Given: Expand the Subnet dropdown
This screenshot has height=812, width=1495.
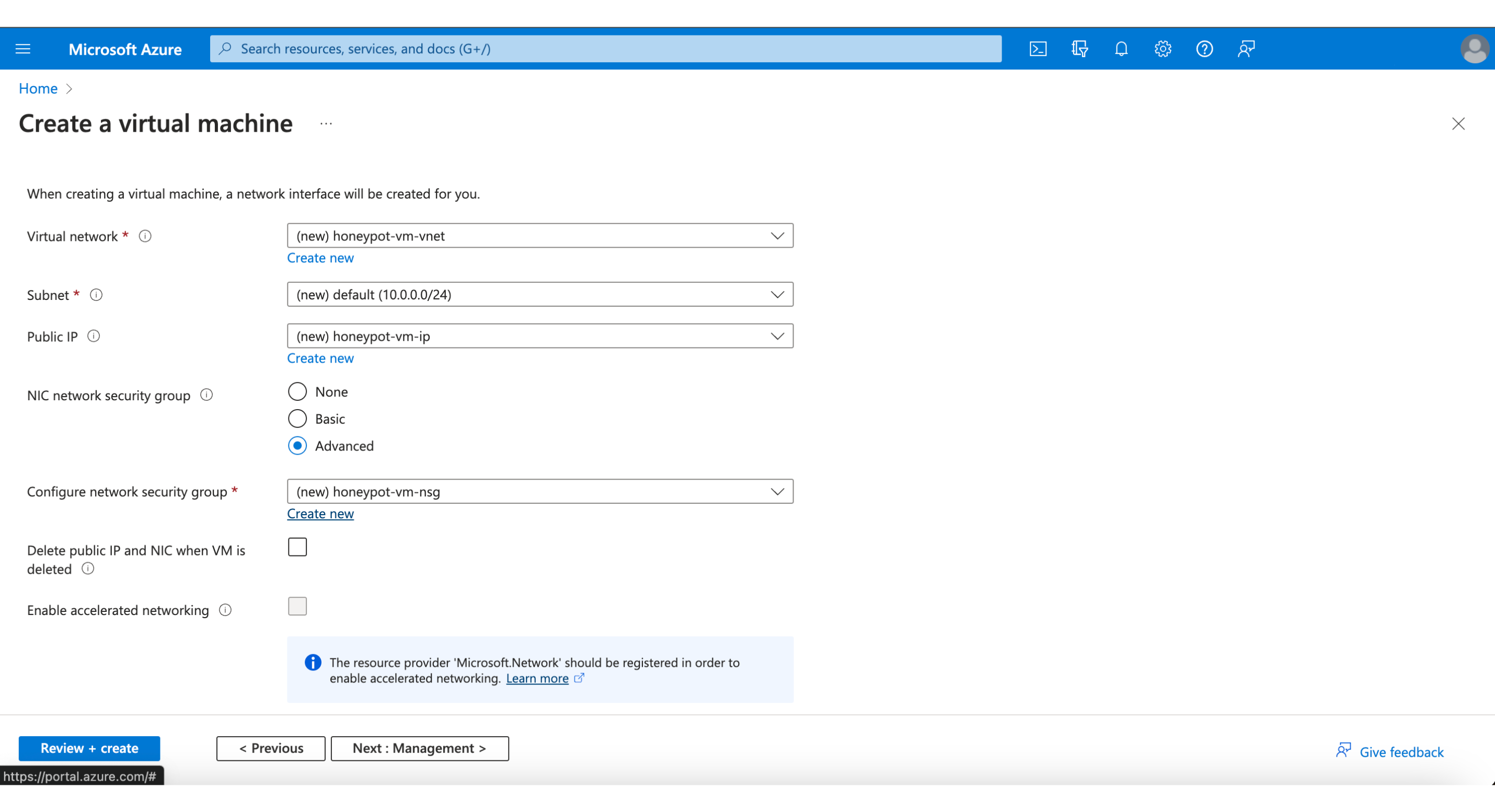Looking at the screenshot, I should (x=540, y=295).
